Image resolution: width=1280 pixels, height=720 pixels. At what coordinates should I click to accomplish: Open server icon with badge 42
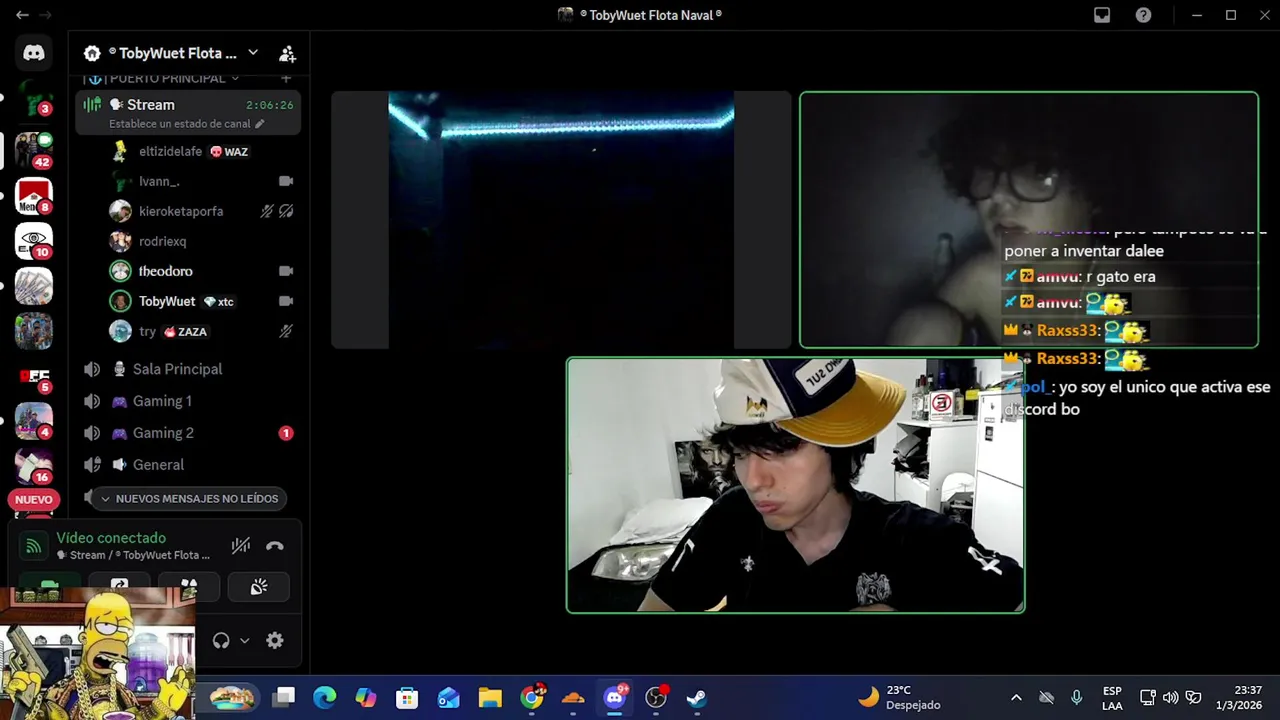(34, 149)
